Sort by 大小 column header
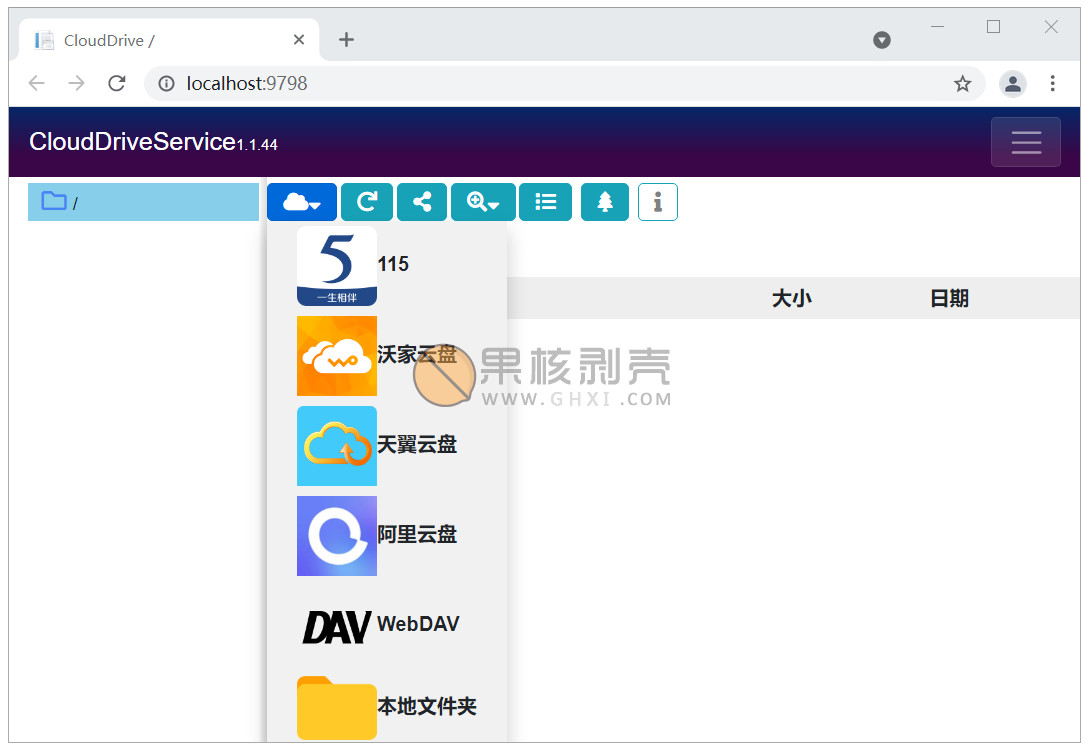 point(791,298)
